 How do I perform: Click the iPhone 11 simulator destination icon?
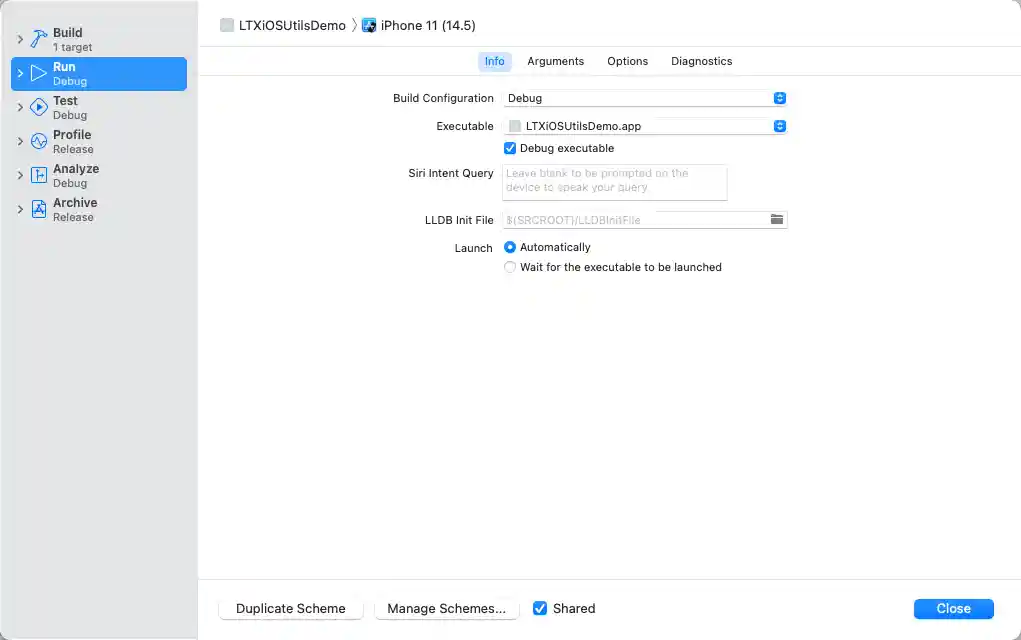click(369, 25)
